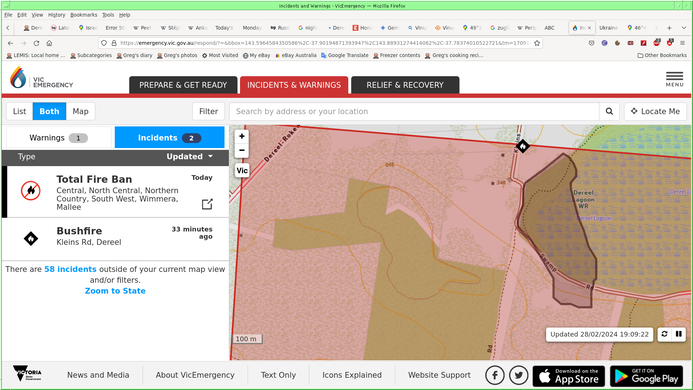The width and height of the screenshot is (693, 390).
Task: Zoom out on the map
Action: click(x=242, y=150)
